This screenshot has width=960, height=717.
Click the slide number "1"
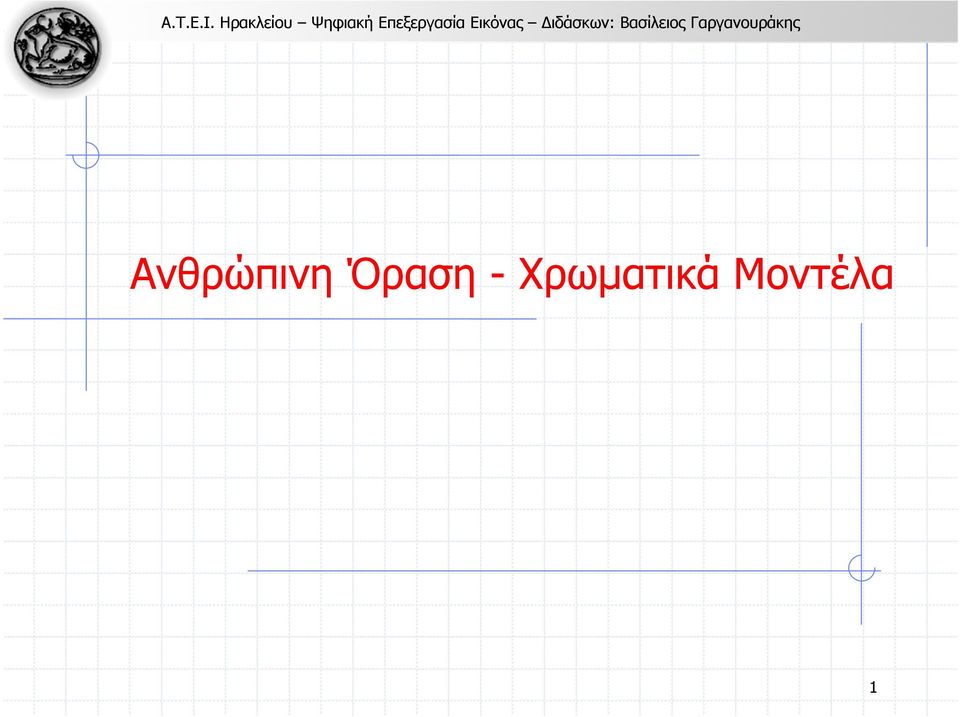coord(873,687)
